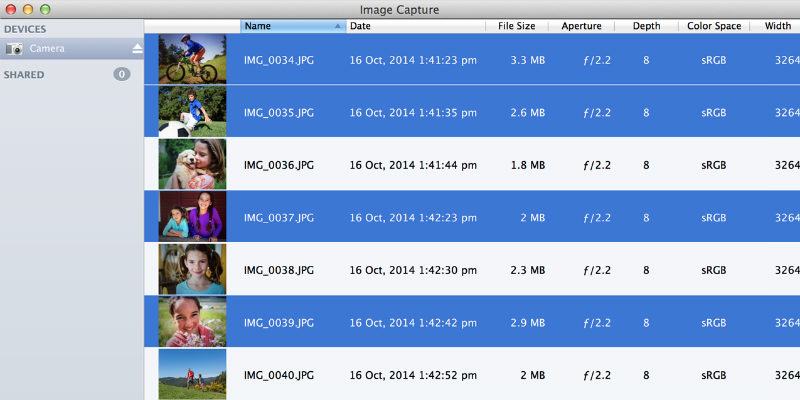Click the shared devices count badge
This screenshot has width=800, height=400.
[x=121, y=74]
